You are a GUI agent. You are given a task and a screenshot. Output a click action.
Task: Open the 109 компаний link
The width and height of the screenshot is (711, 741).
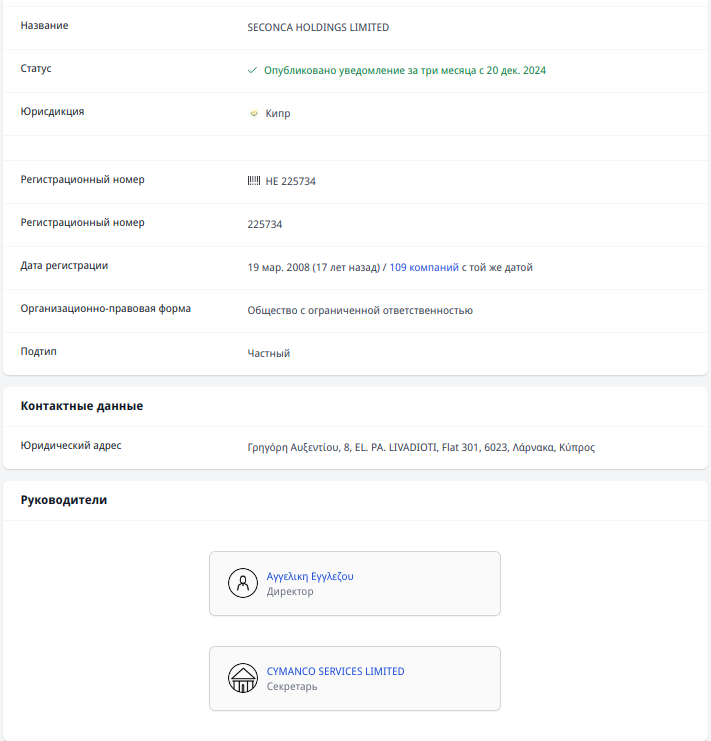tap(424, 267)
